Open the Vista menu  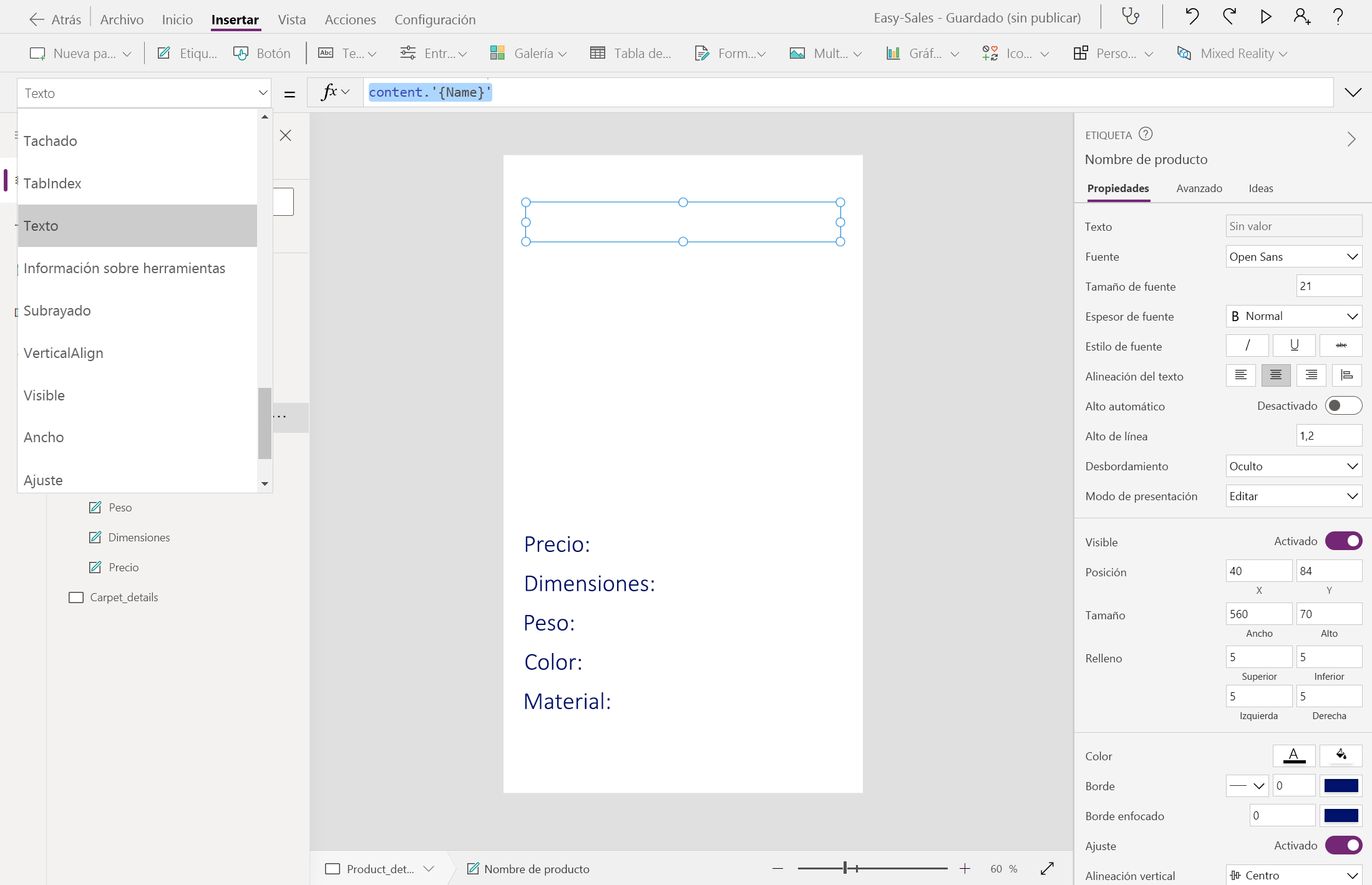(x=291, y=19)
